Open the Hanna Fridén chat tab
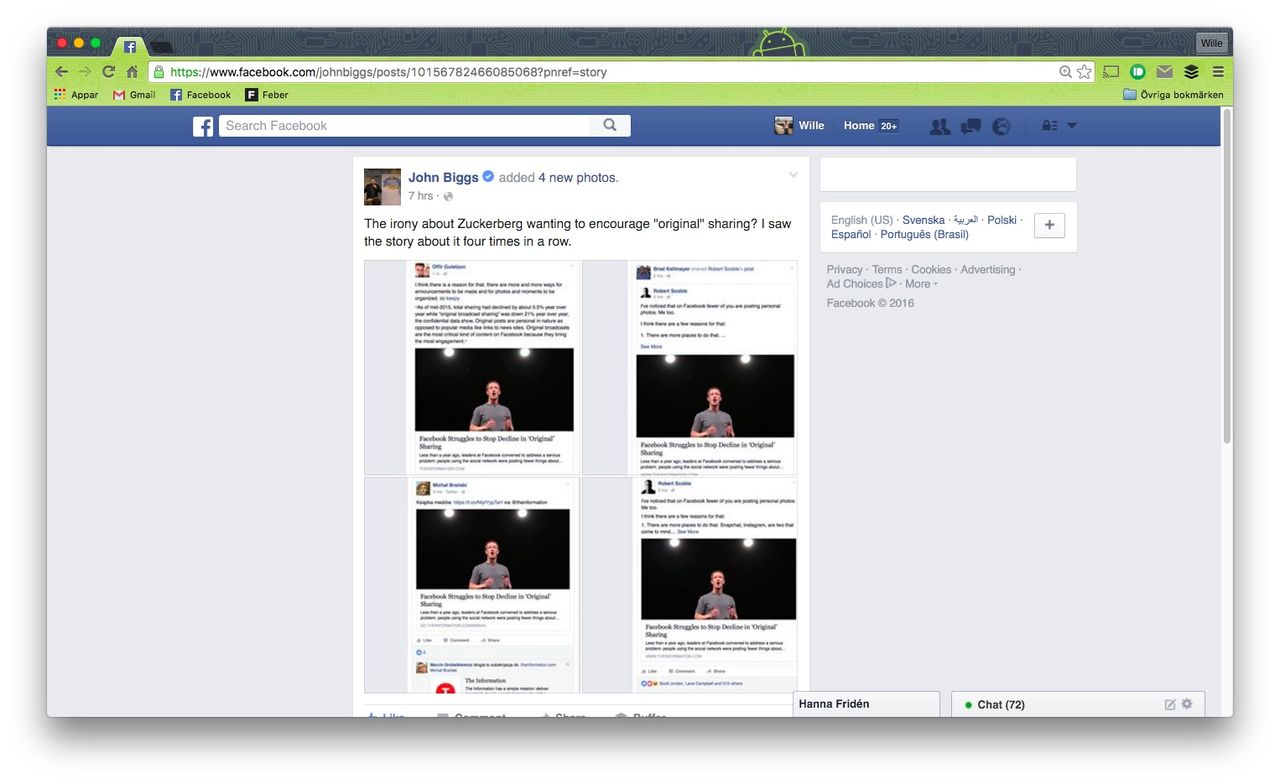Screen dimensions: 1280x784 [866, 704]
